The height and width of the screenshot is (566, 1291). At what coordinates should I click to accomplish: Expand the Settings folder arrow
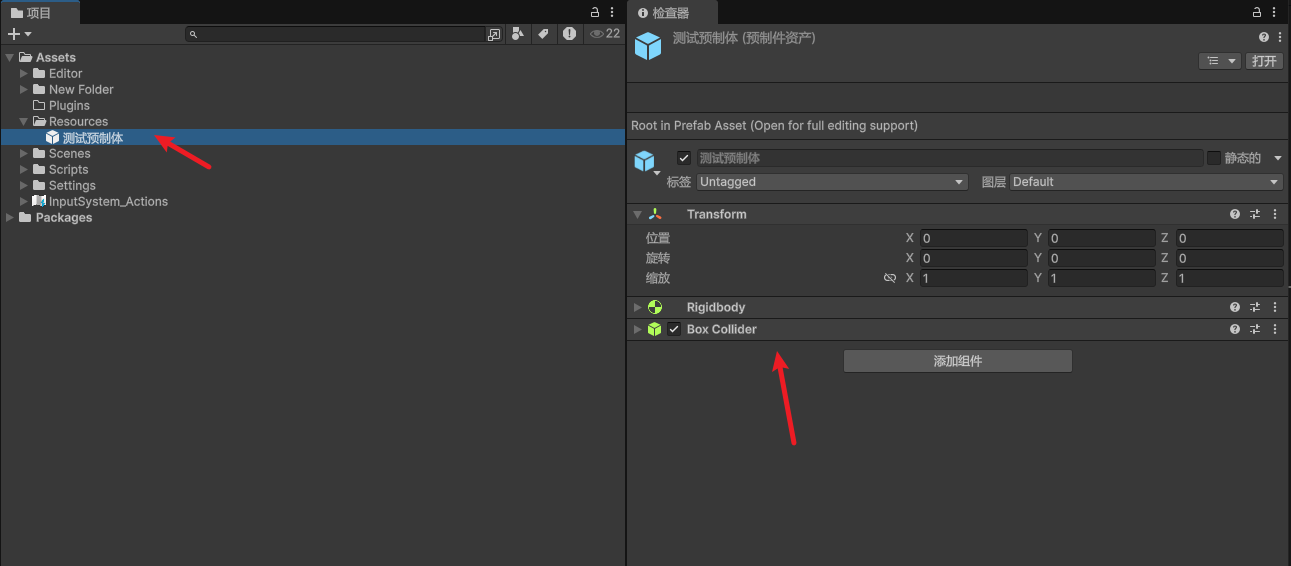(24, 186)
